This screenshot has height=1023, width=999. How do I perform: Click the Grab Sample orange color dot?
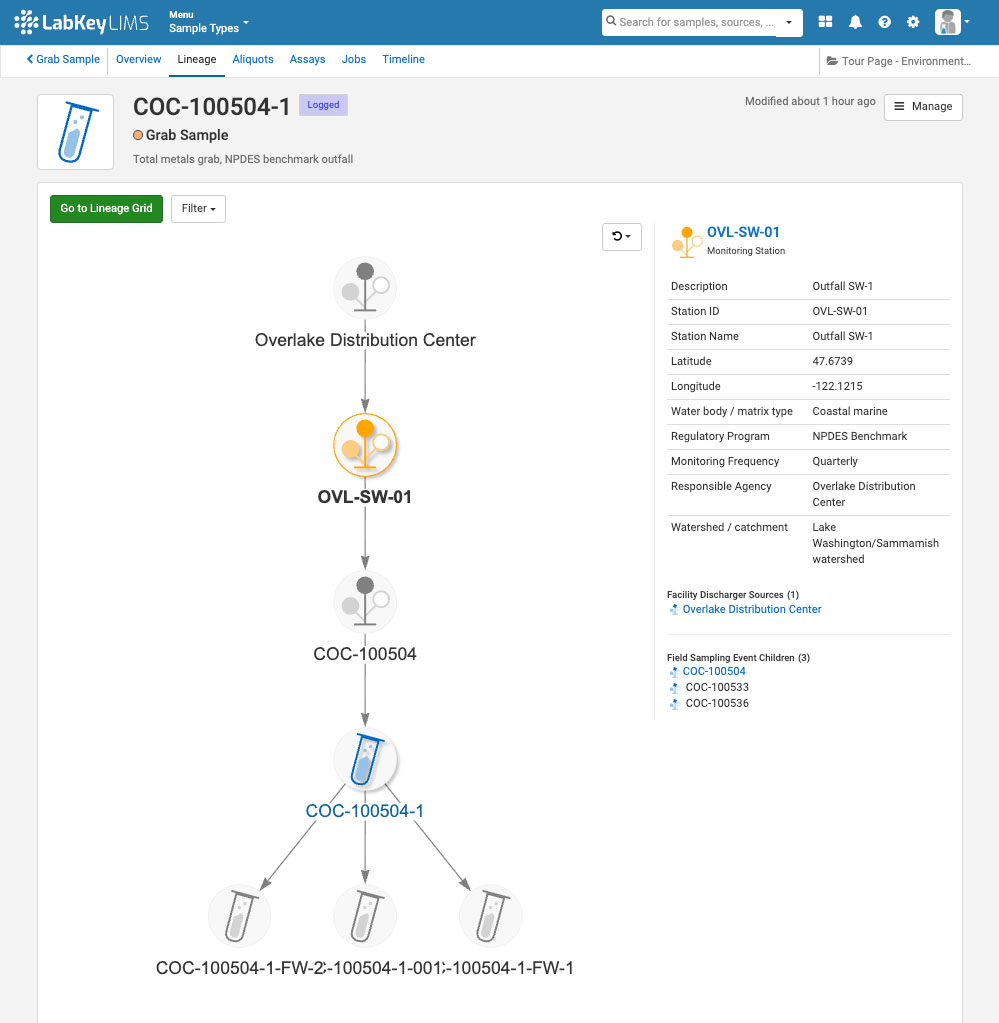click(138, 135)
